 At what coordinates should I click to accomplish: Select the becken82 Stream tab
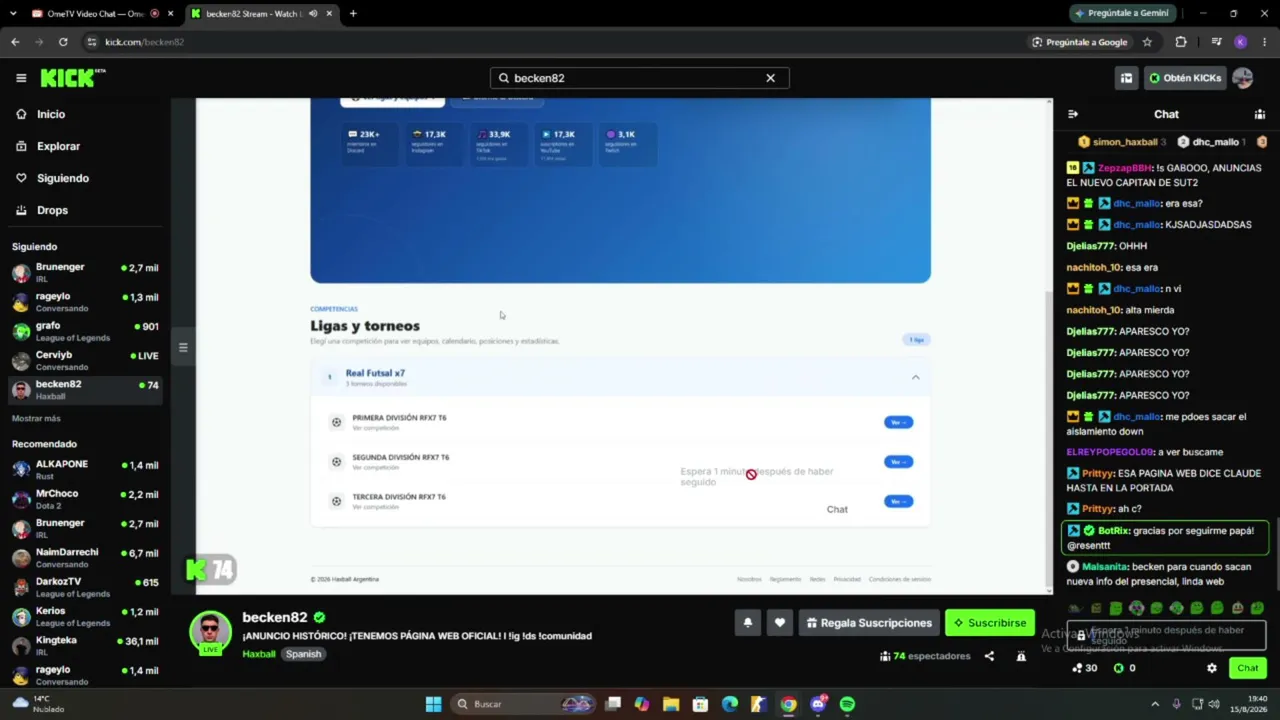pyautogui.click(x=262, y=14)
